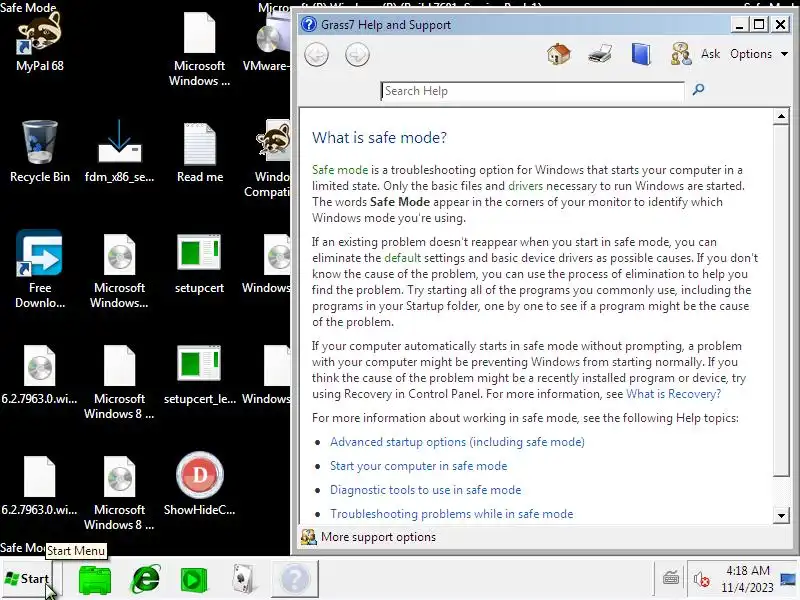Select the blank Microsoft Windows ... file icon
The image size is (800, 600).
click(199, 49)
